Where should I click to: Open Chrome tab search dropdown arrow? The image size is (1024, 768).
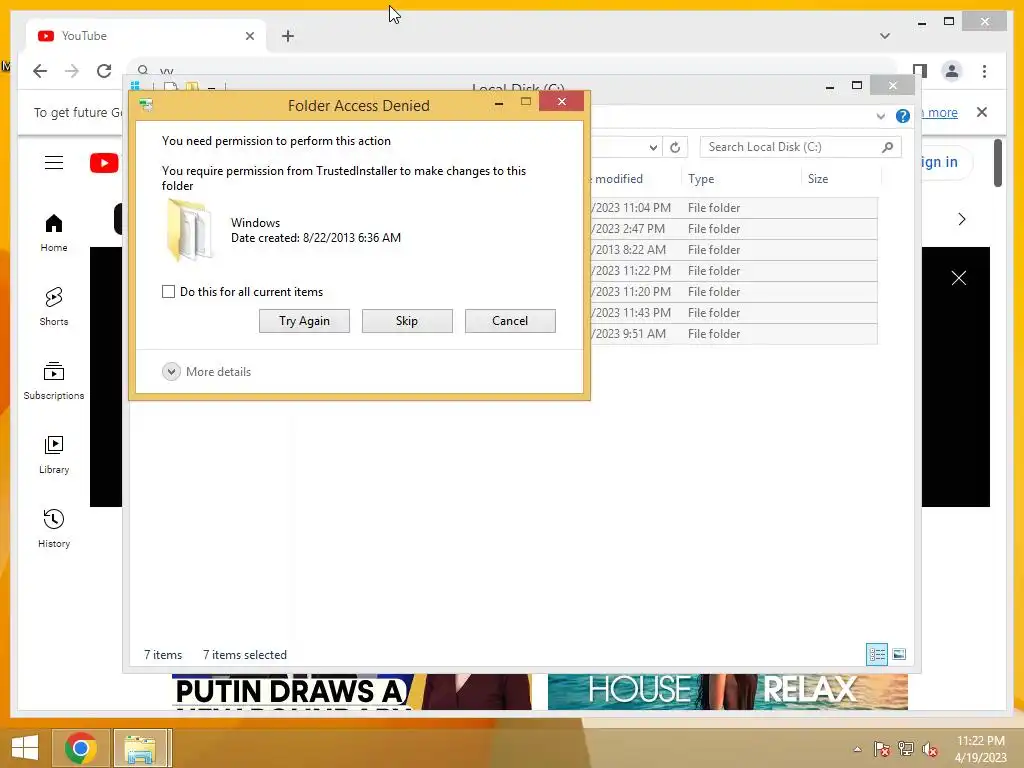tap(885, 36)
